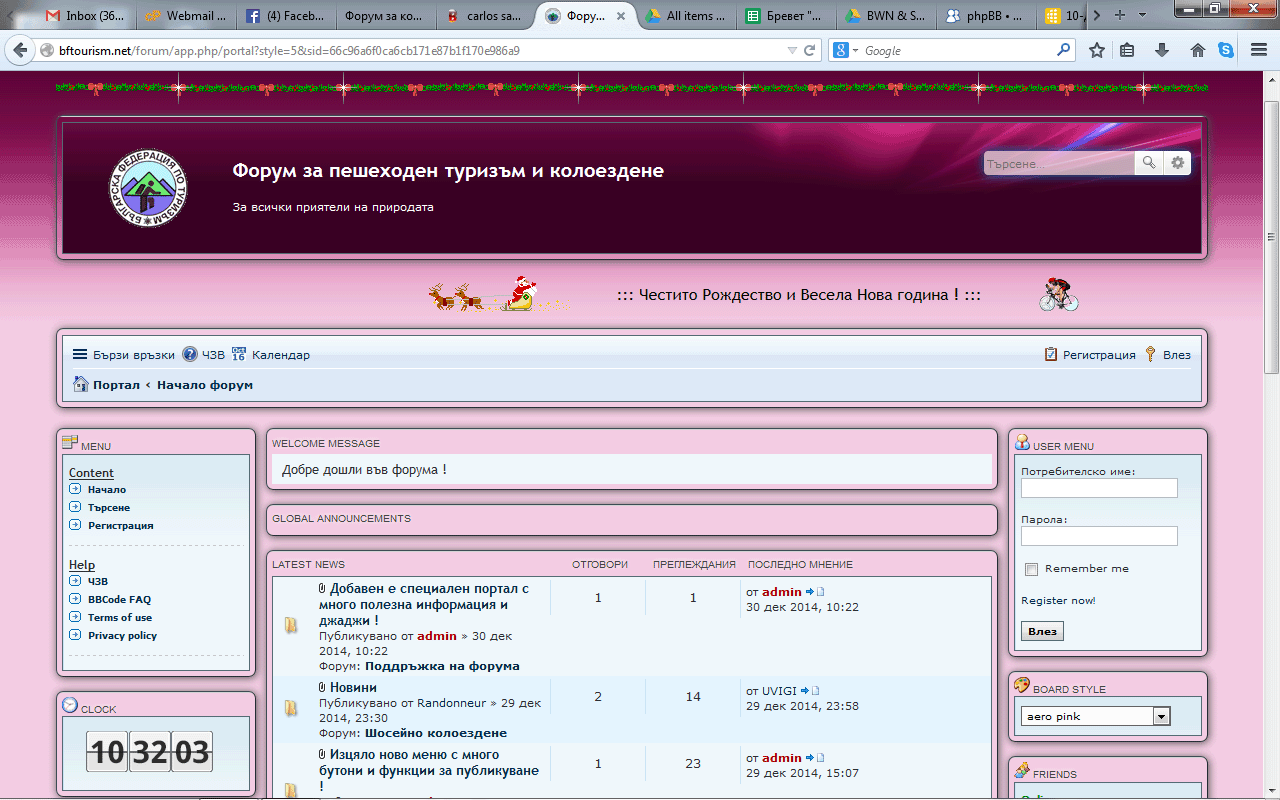The image size is (1280, 800).
Task: Click Регистрация in the sidebar menu
Action: pyautogui.click(x=121, y=526)
